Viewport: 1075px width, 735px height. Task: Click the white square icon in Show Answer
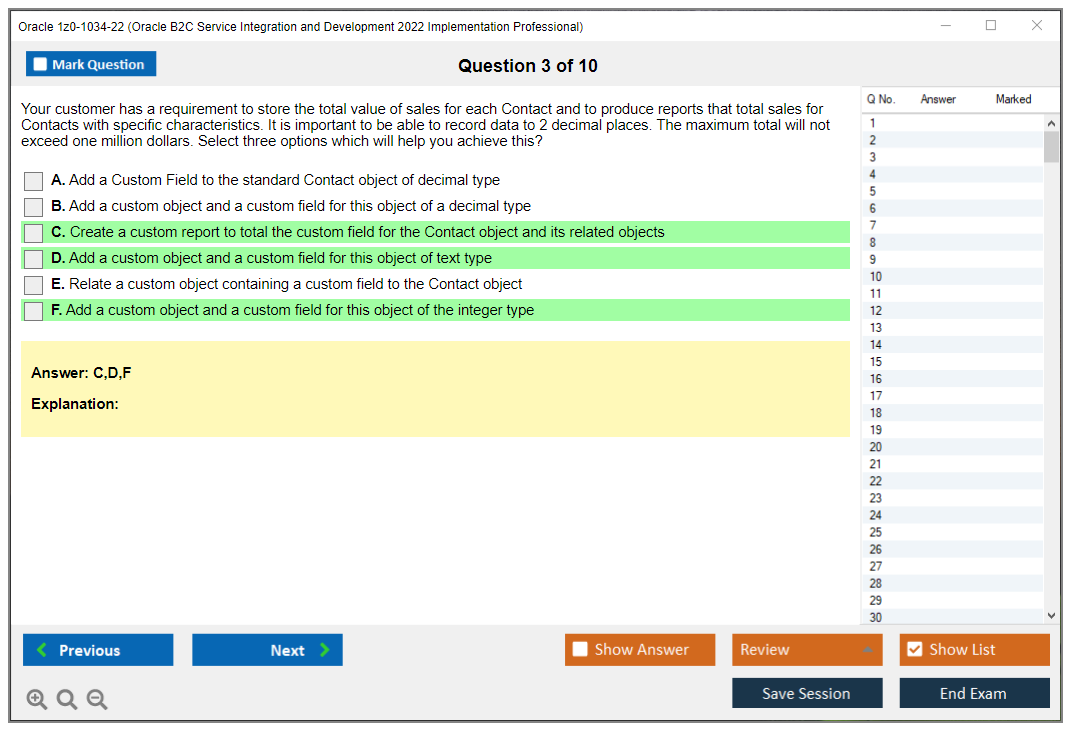580,650
